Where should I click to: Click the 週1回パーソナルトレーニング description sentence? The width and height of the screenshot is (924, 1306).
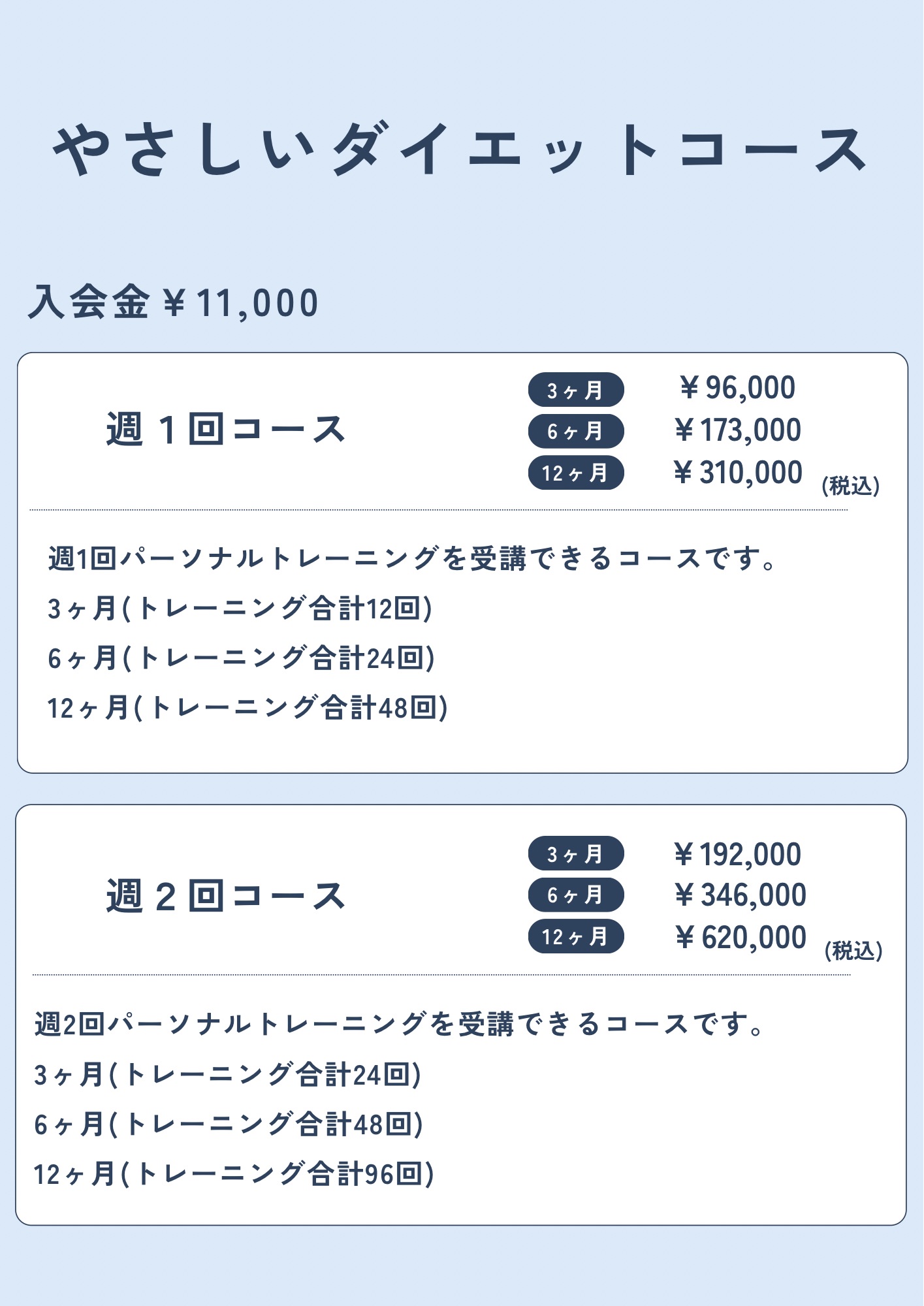[x=411, y=559]
